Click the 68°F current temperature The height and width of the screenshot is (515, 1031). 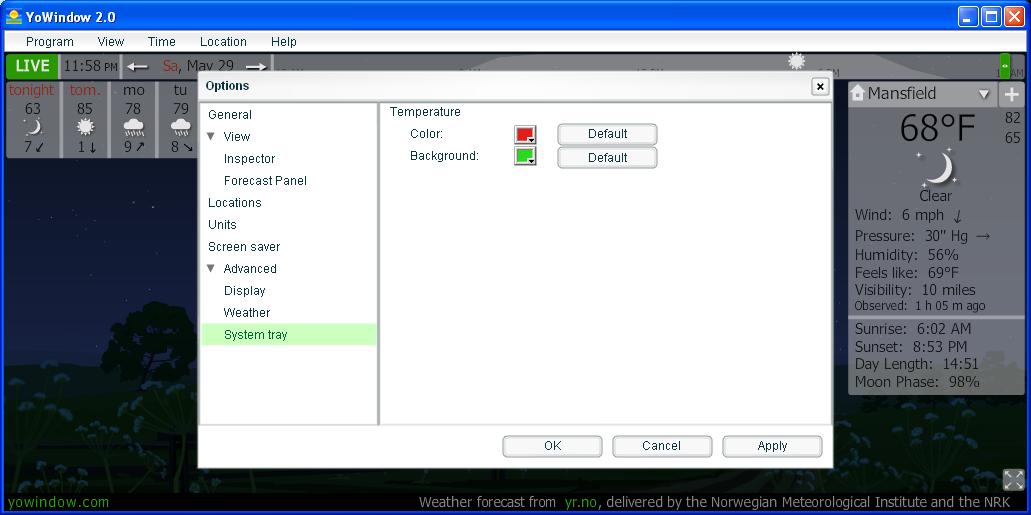[x=936, y=128]
